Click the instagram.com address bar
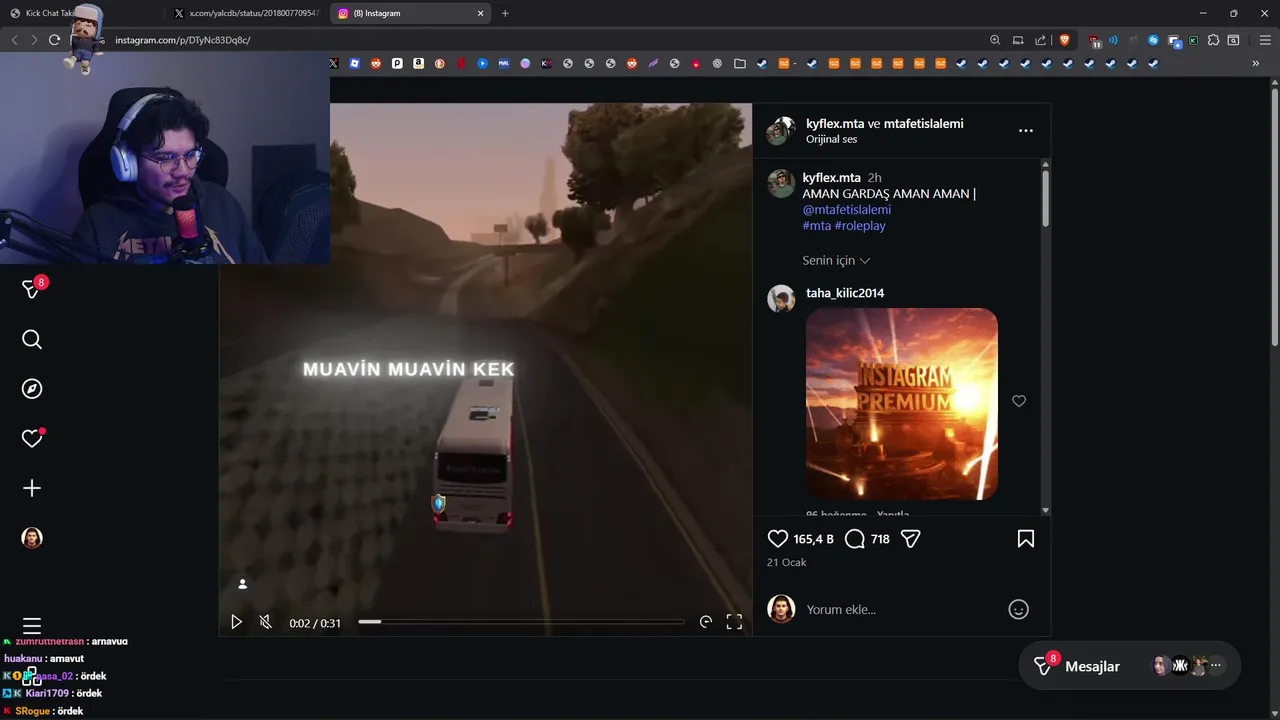The width and height of the screenshot is (1280, 720). tap(540, 40)
